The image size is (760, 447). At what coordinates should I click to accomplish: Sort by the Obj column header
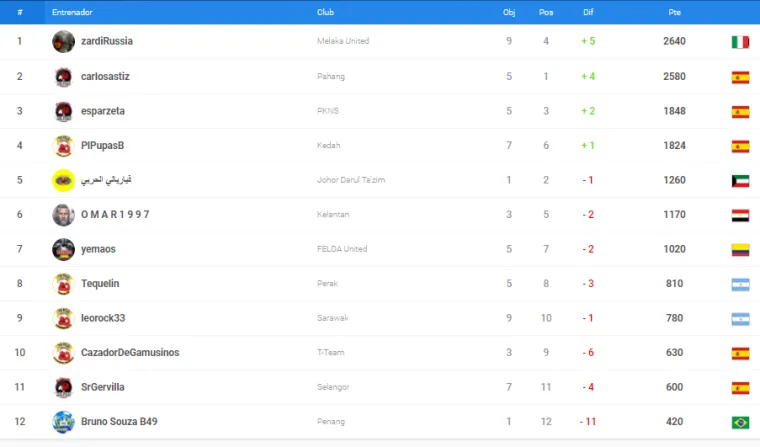click(509, 12)
